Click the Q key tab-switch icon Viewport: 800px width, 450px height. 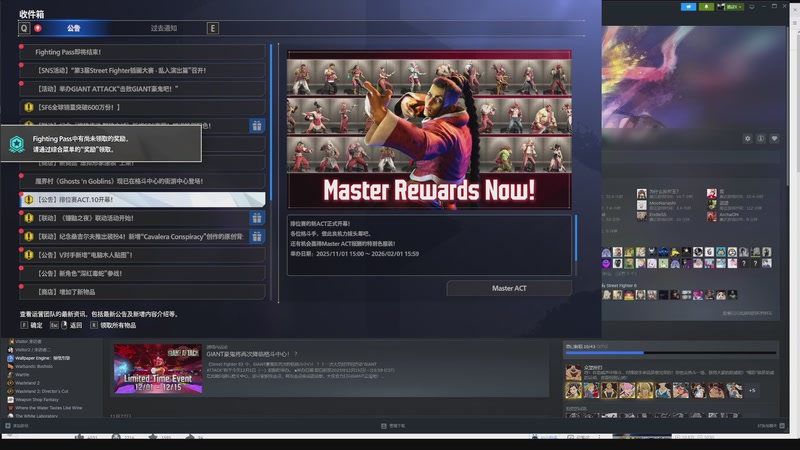click(x=24, y=28)
